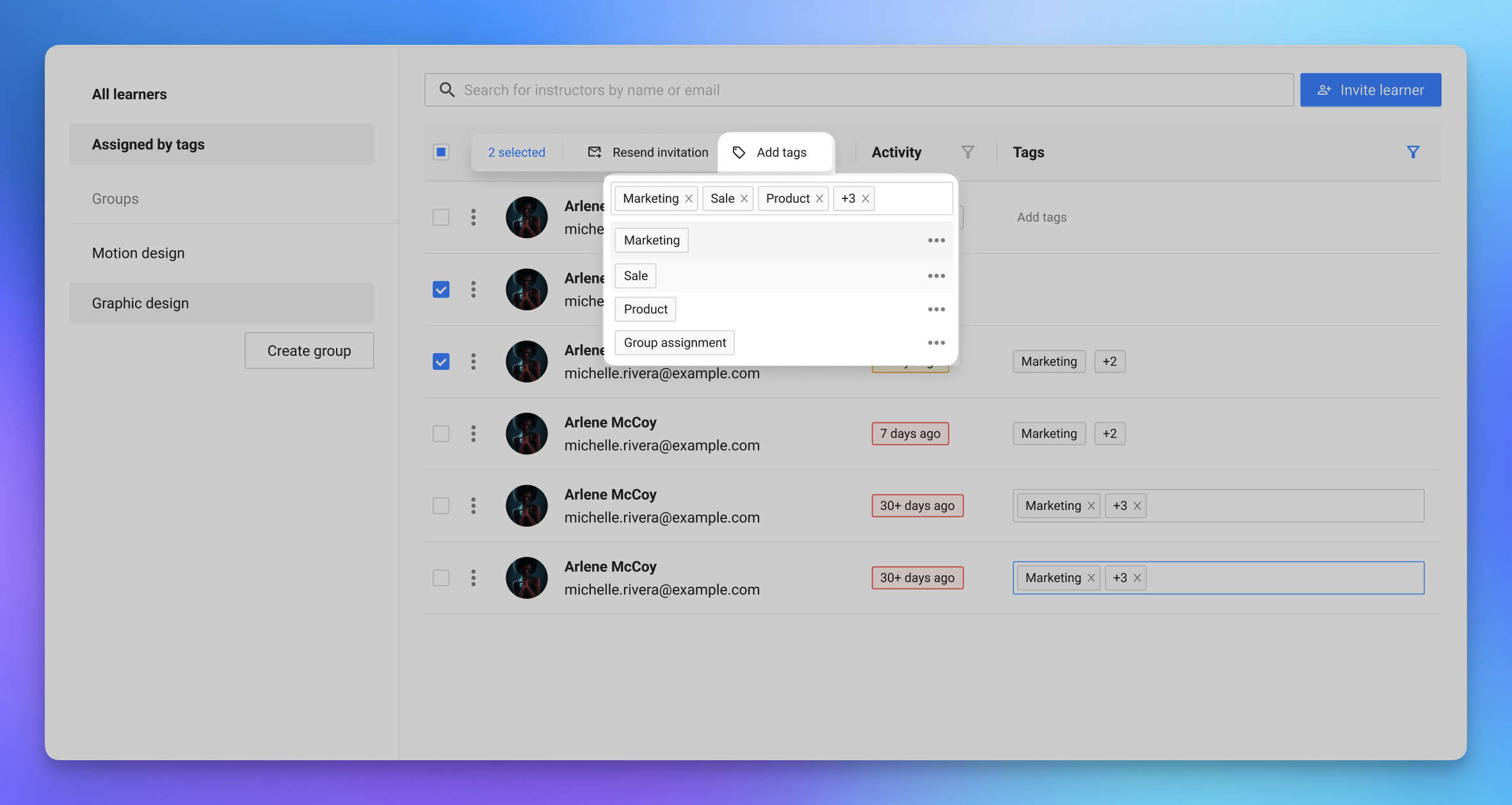Viewport: 1512px width, 805px height.
Task: Click 30+ days ago badge in last row
Action: point(917,578)
